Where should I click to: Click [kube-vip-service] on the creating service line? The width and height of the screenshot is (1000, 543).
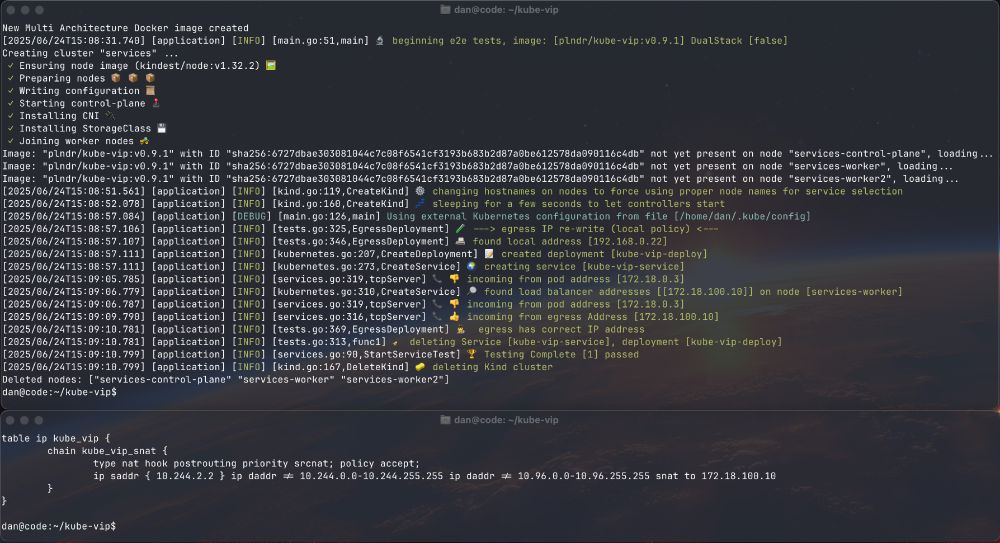tap(633, 266)
